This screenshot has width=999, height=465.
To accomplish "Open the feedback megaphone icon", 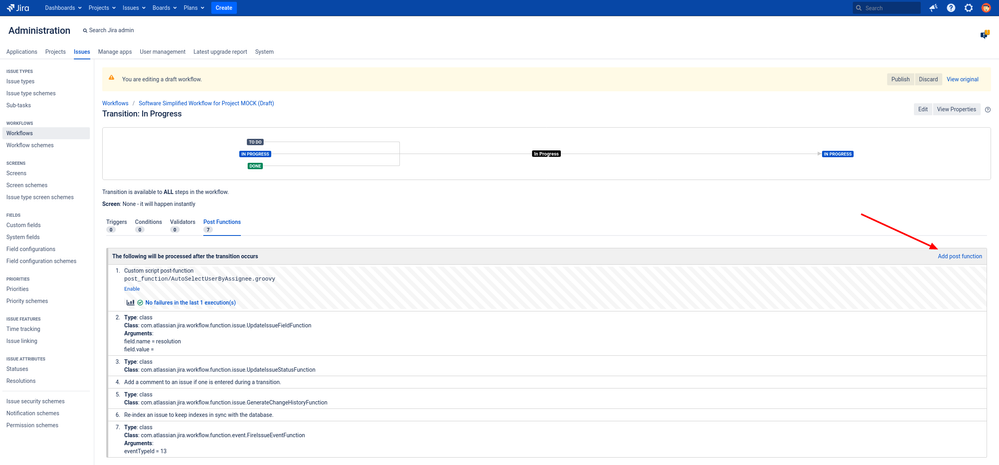I will coord(933,8).
